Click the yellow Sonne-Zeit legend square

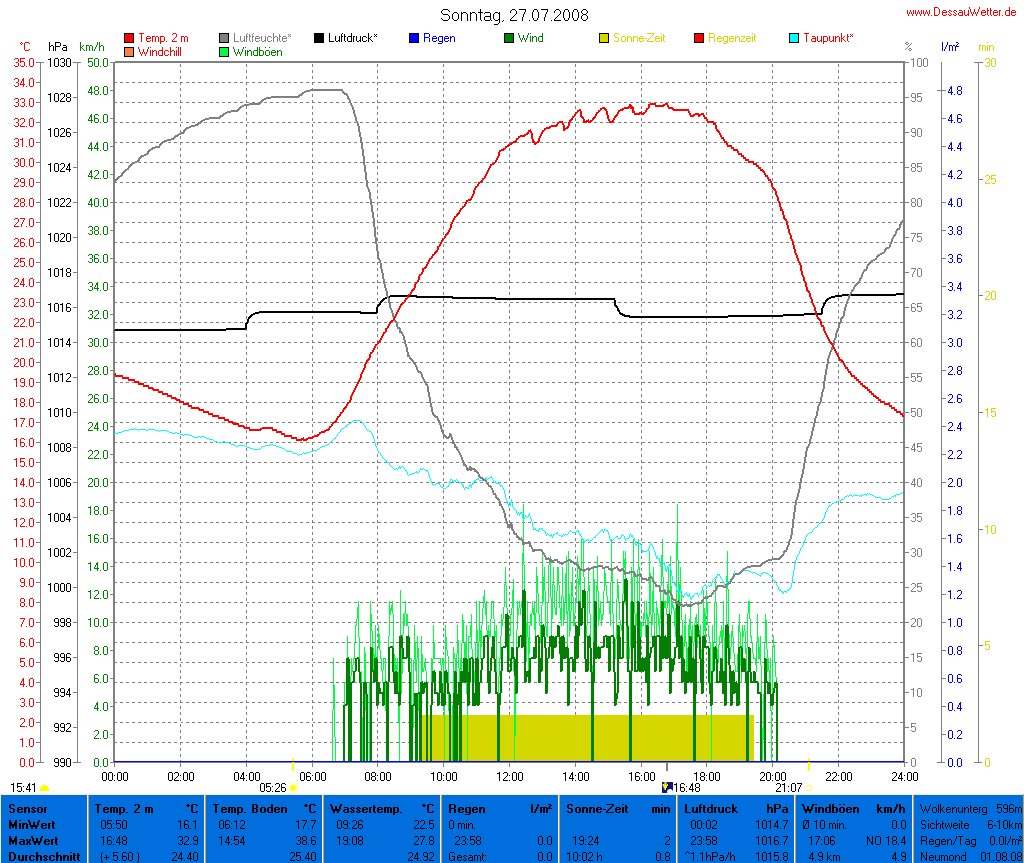[604, 38]
